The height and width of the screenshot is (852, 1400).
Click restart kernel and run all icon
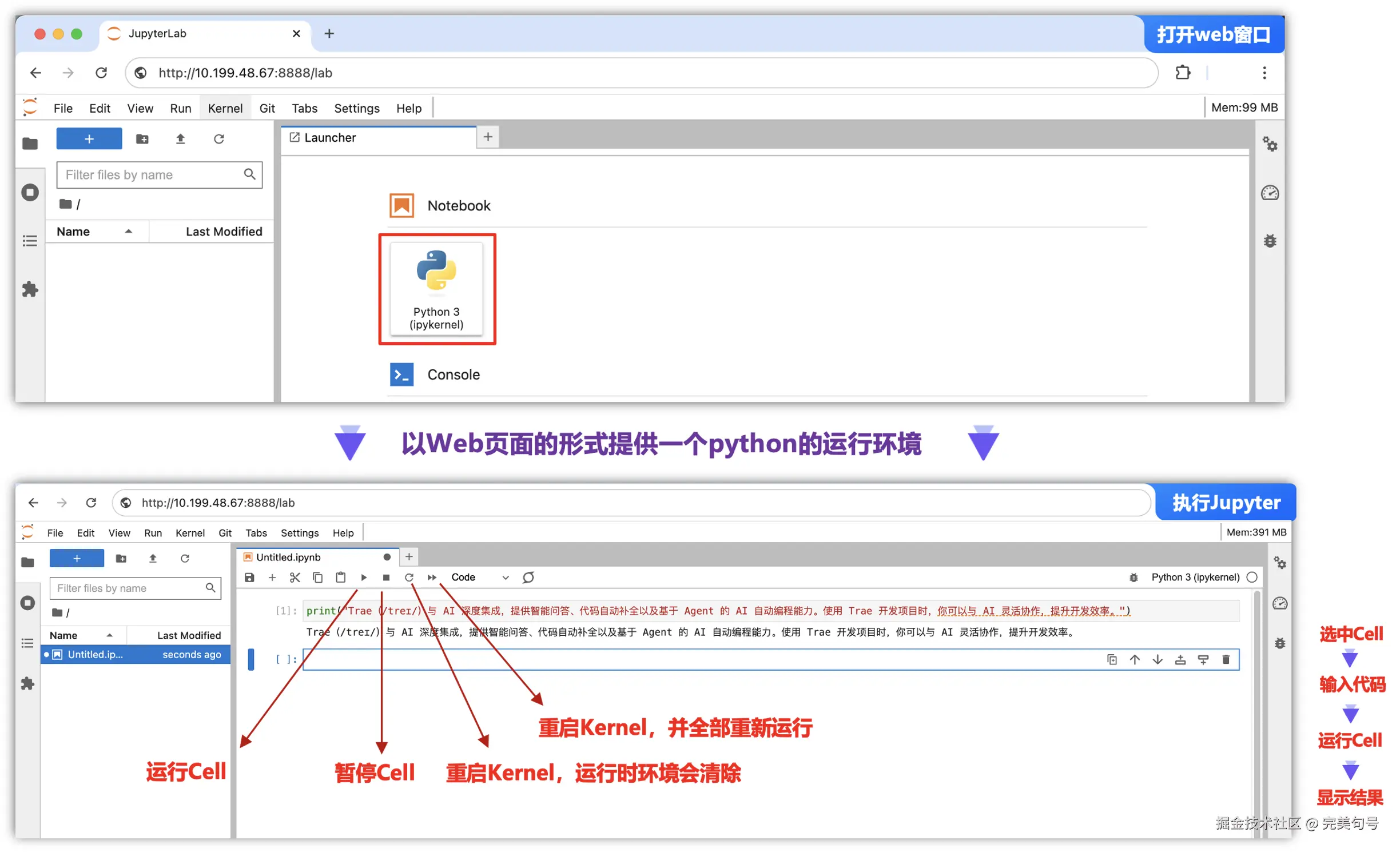432,578
